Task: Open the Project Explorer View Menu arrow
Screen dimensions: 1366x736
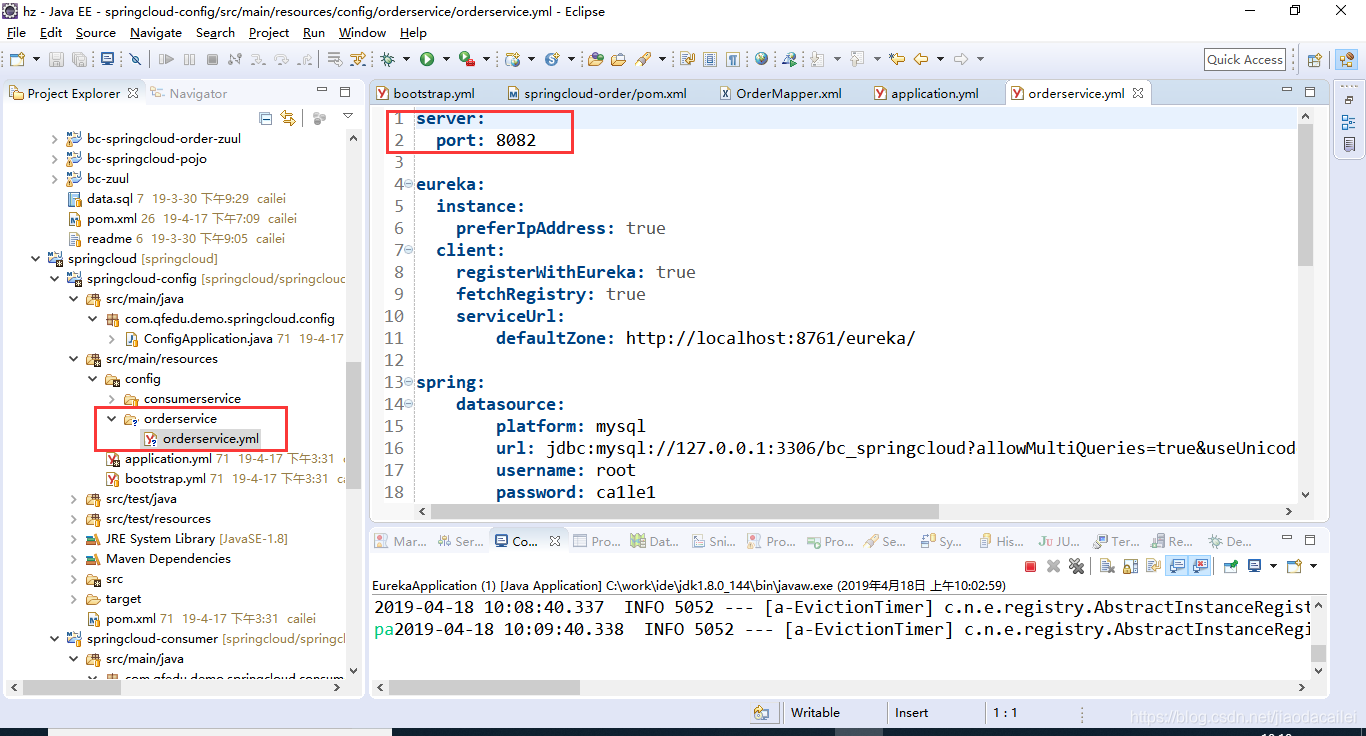Action: pyautogui.click(x=347, y=117)
